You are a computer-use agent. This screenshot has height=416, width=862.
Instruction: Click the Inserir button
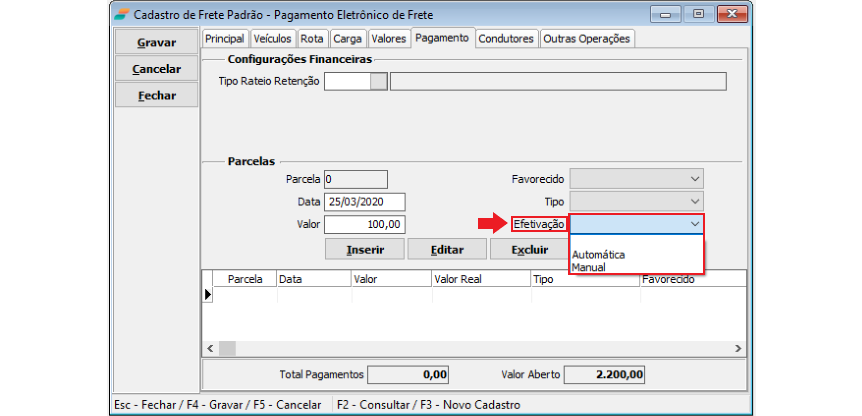point(365,249)
